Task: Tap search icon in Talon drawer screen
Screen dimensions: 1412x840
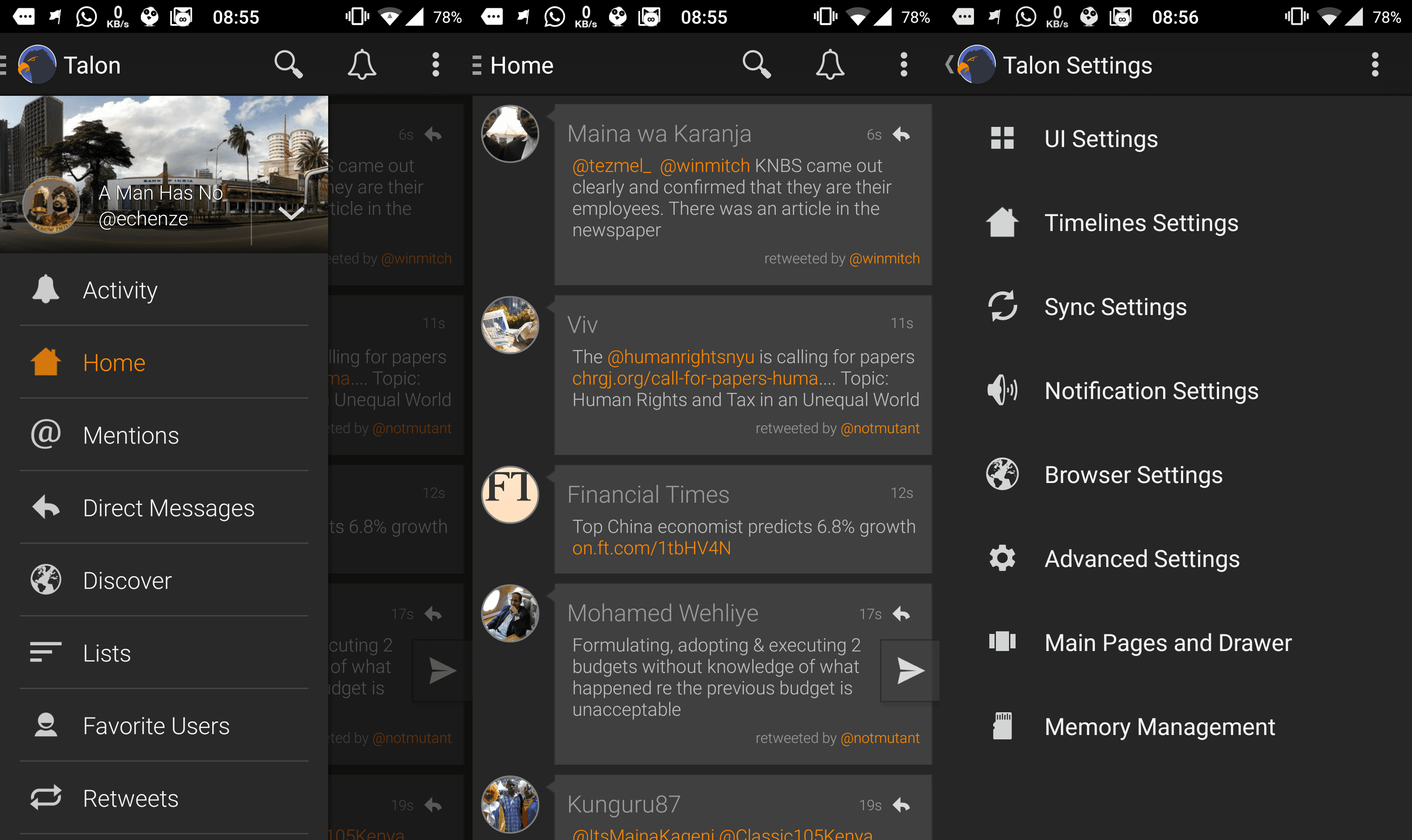Action: [288, 64]
